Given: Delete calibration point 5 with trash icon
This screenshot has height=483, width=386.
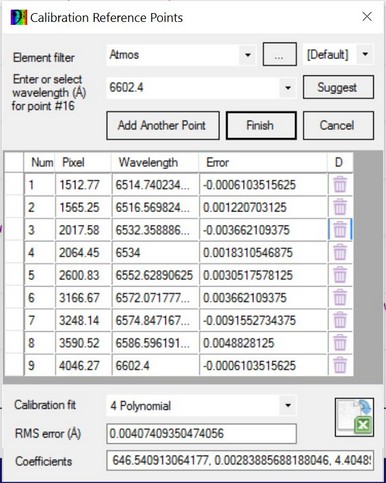Looking at the screenshot, I should pos(340,275).
